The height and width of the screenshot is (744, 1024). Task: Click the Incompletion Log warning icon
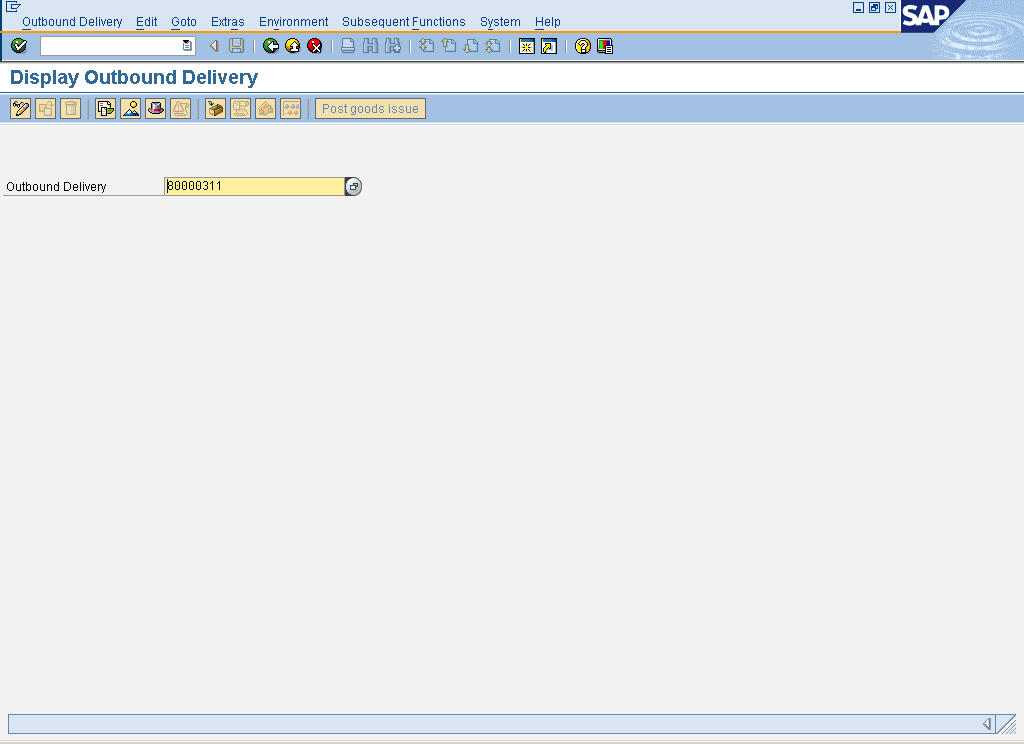[x=180, y=108]
